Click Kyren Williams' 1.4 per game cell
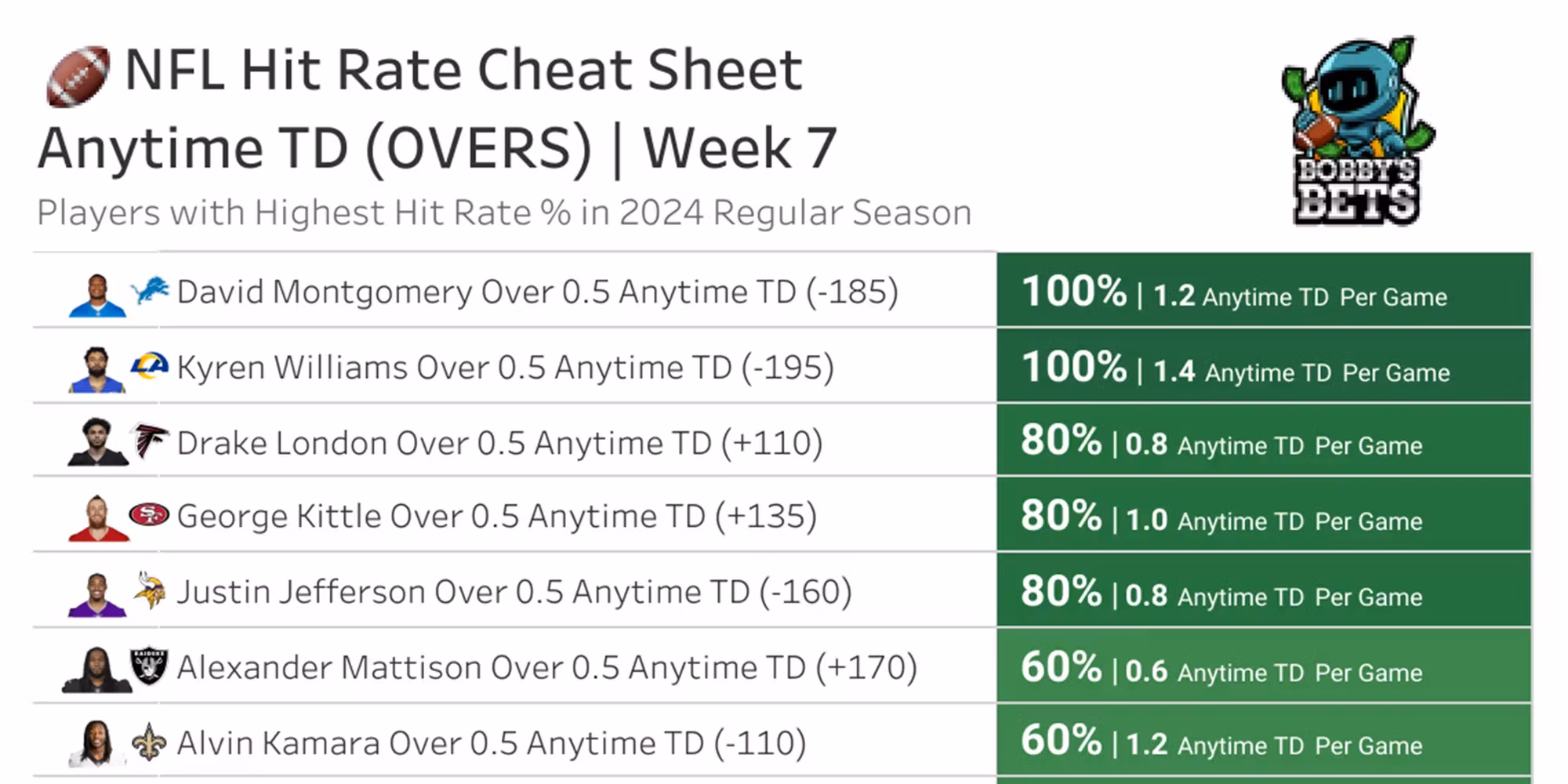 (x=1174, y=371)
